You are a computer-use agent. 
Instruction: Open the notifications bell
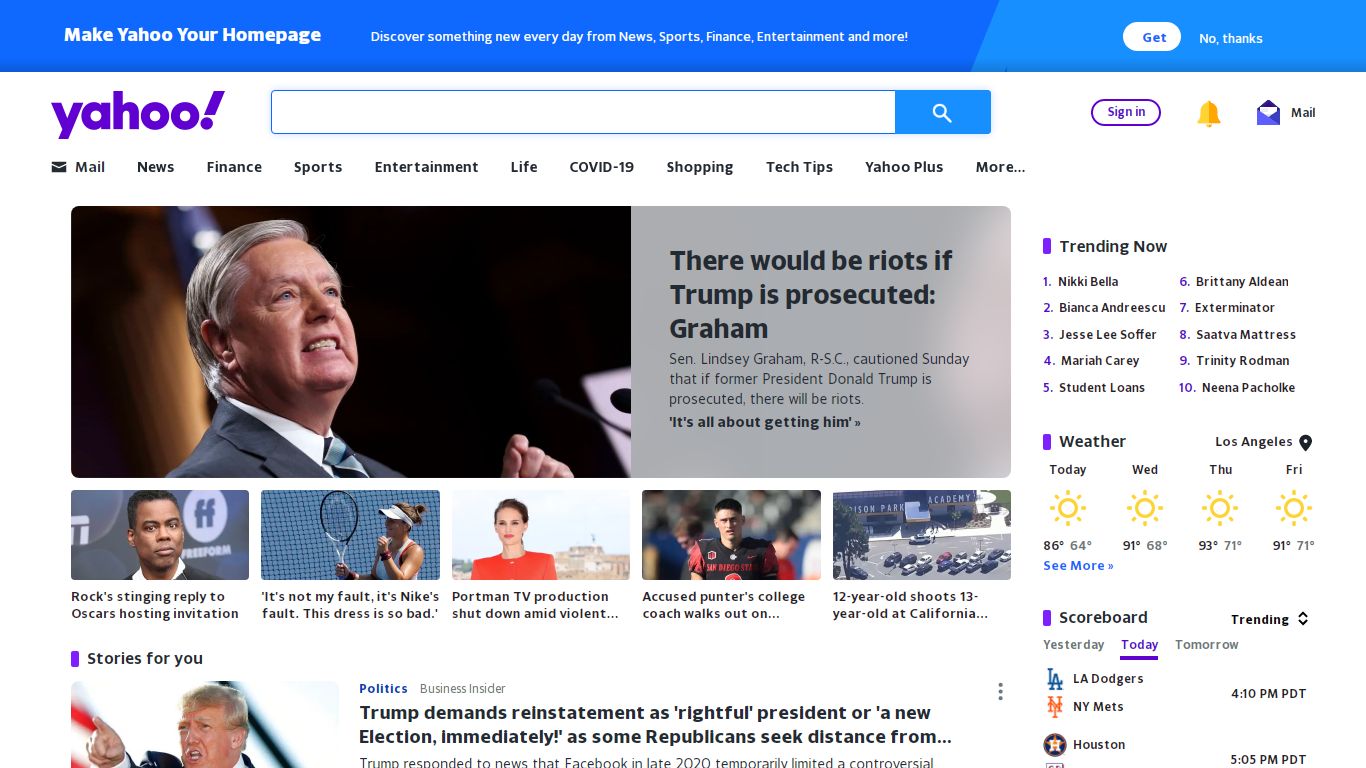click(1209, 113)
